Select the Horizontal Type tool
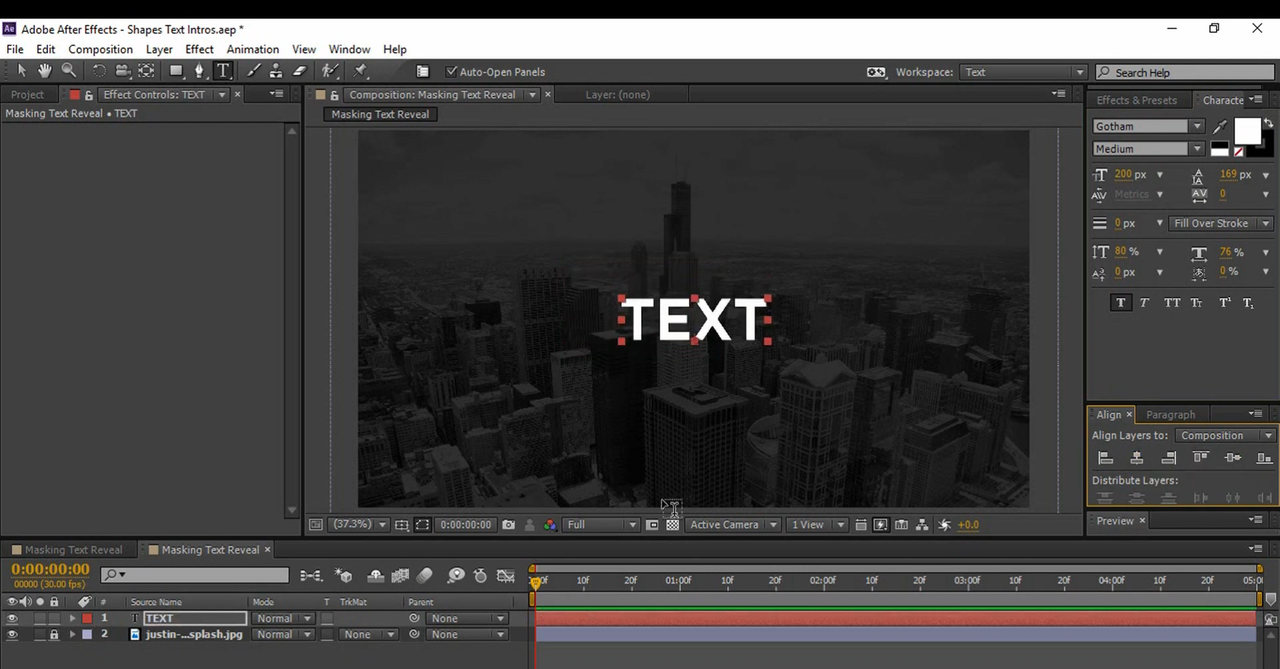 (223, 71)
